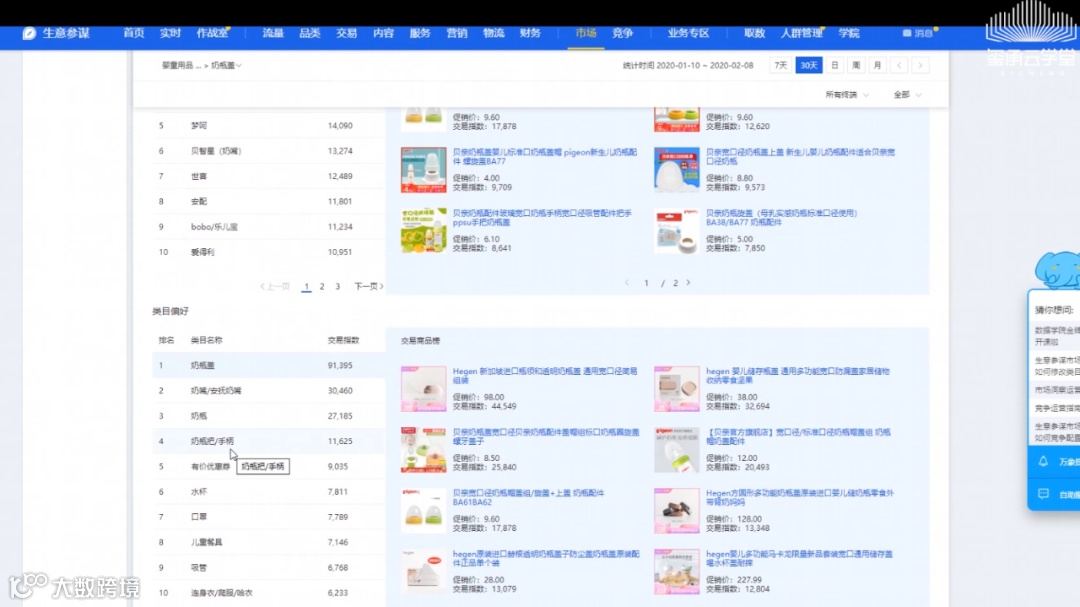Click 上一页 in brand ranking pagination

(275, 287)
